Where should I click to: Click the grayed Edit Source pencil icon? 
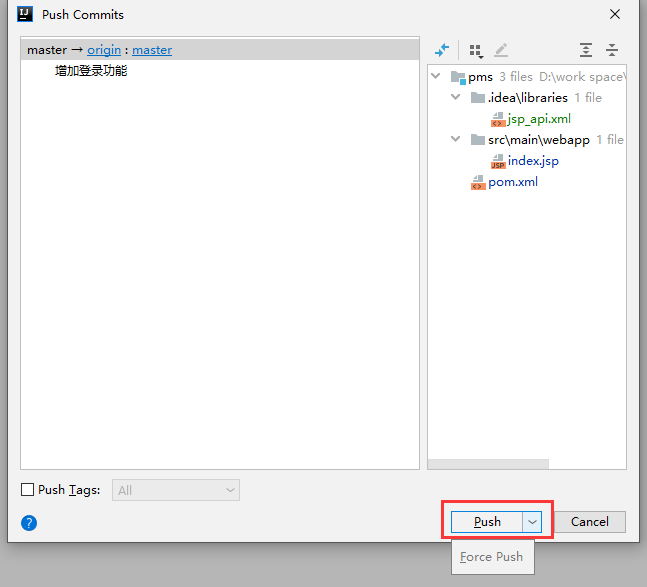click(x=501, y=50)
